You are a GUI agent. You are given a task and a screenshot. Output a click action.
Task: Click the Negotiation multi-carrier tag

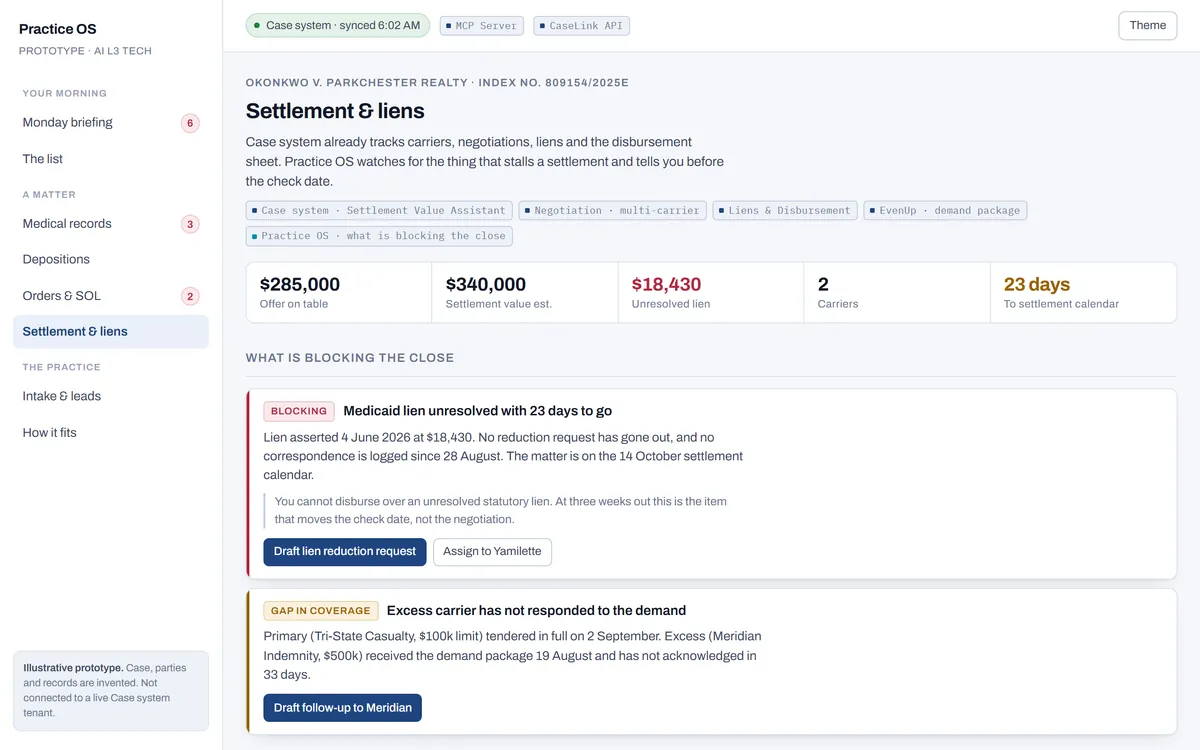pyautogui.click(x=613, y=211)
